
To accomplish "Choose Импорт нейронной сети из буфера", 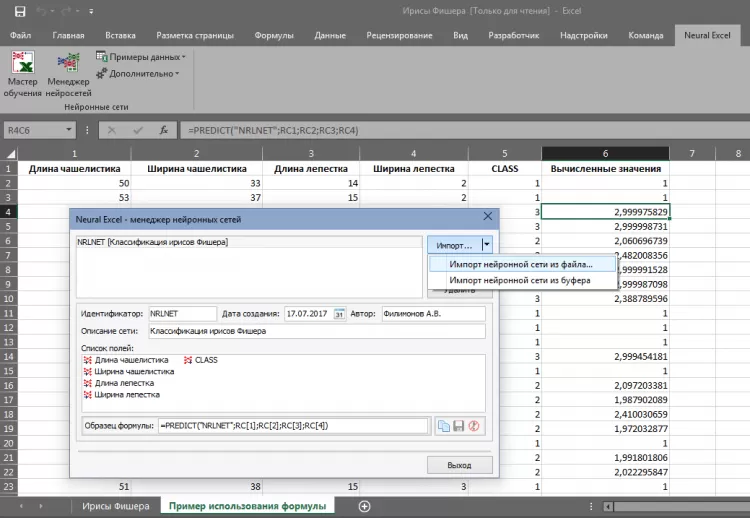I will (x=519, y=280).
